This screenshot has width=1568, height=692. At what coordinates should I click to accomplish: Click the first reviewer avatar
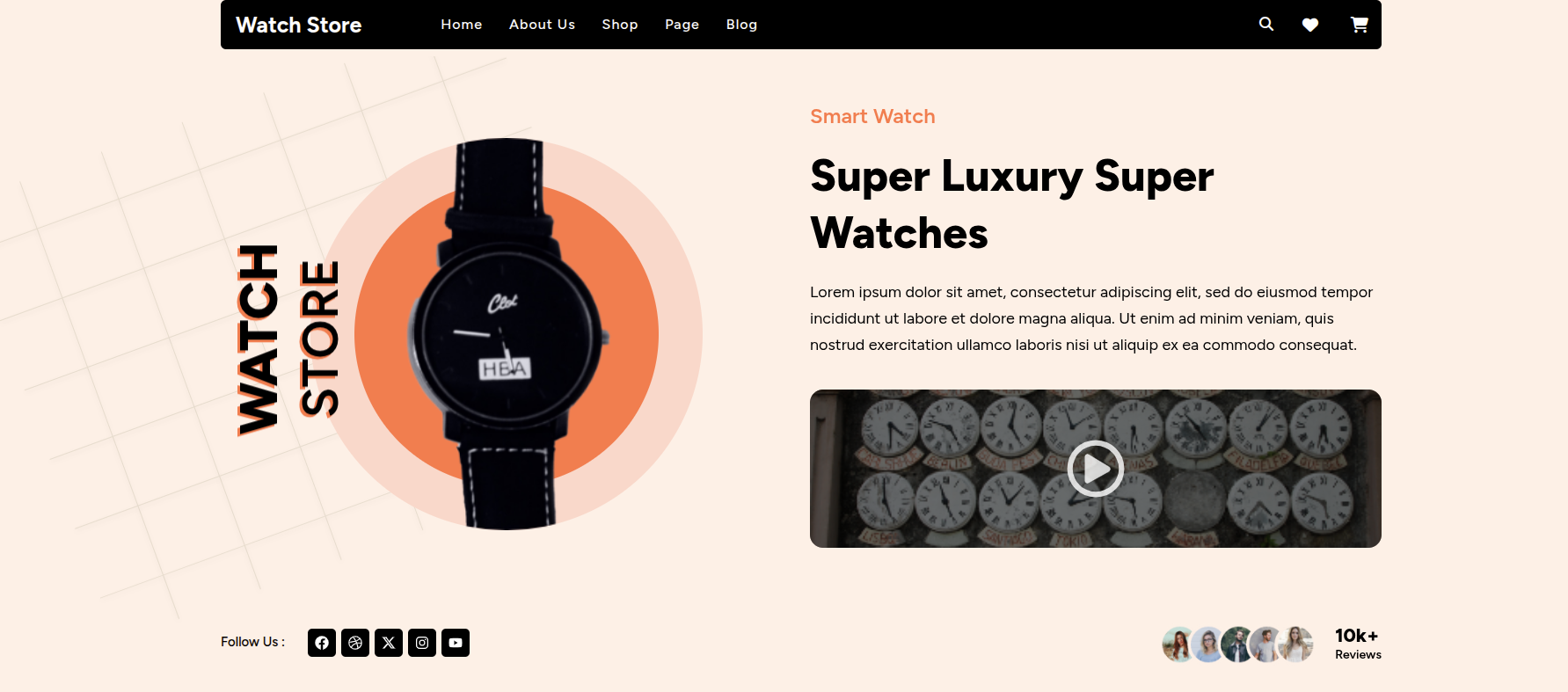1178,645
